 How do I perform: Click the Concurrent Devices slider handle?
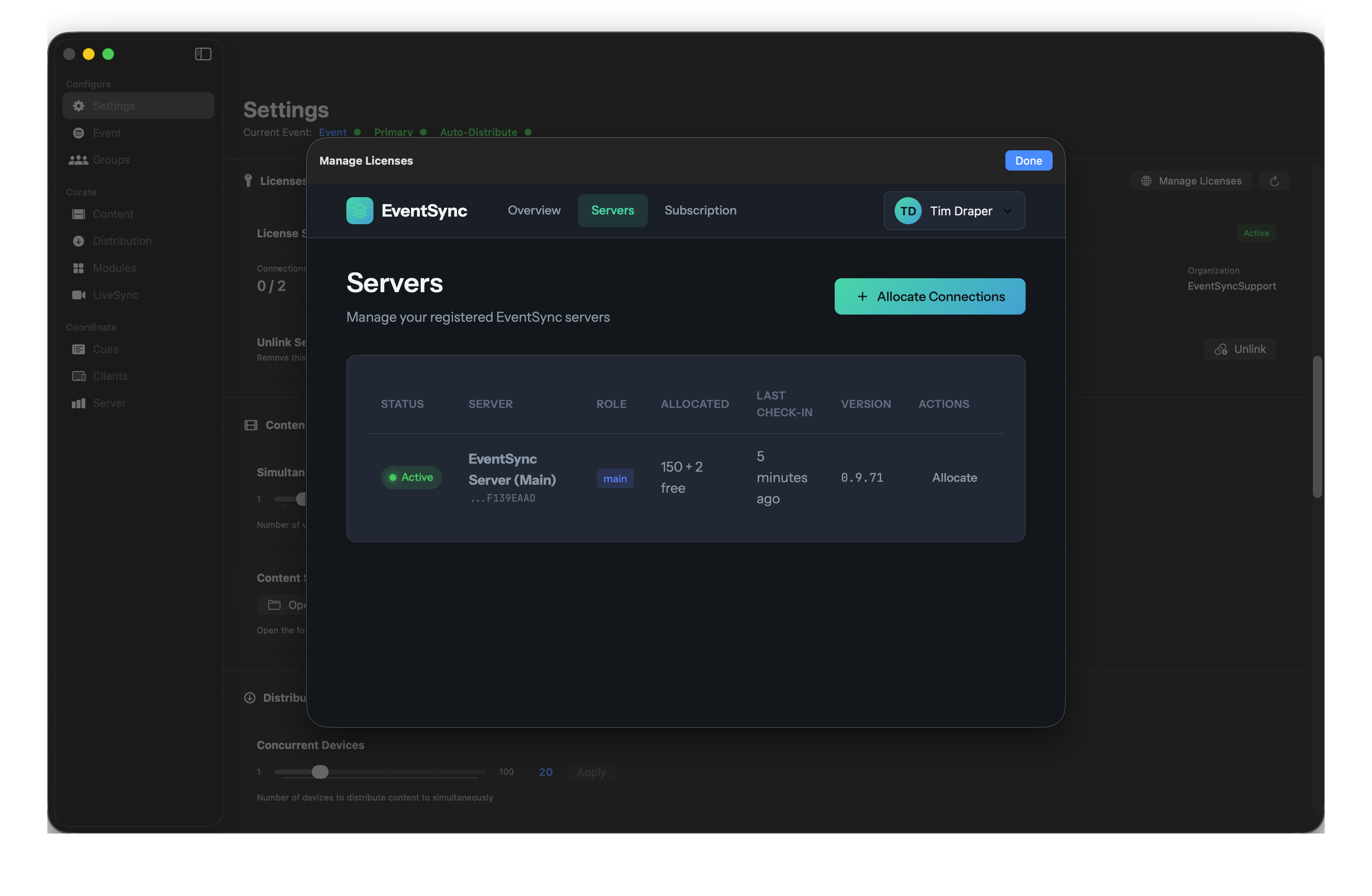tap(320, 772)
